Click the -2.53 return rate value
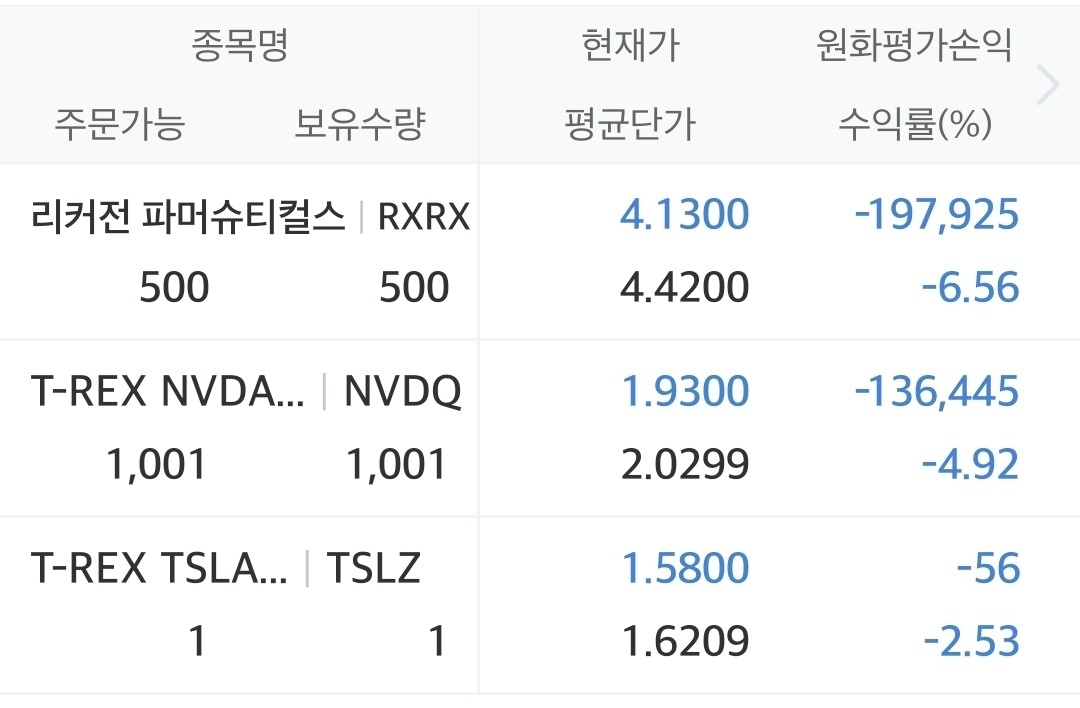Image resolution: width=1080 pixels, height=708 pixels. pos(971,641)
